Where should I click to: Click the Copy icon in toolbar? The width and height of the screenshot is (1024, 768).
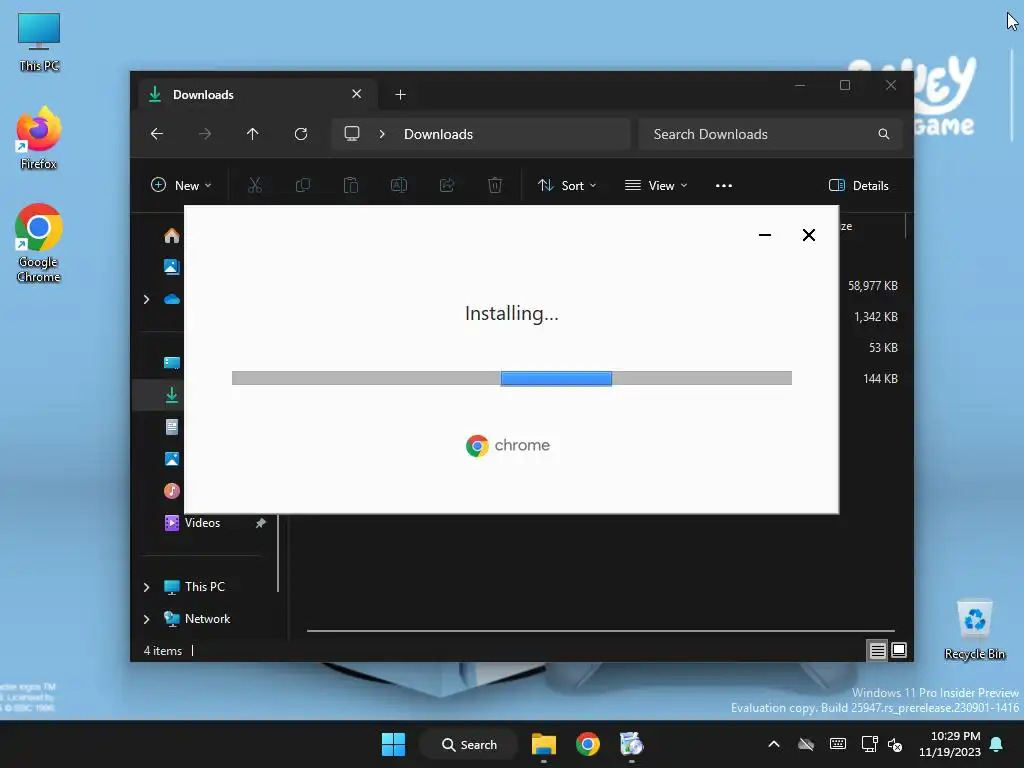tap(303, 185)
